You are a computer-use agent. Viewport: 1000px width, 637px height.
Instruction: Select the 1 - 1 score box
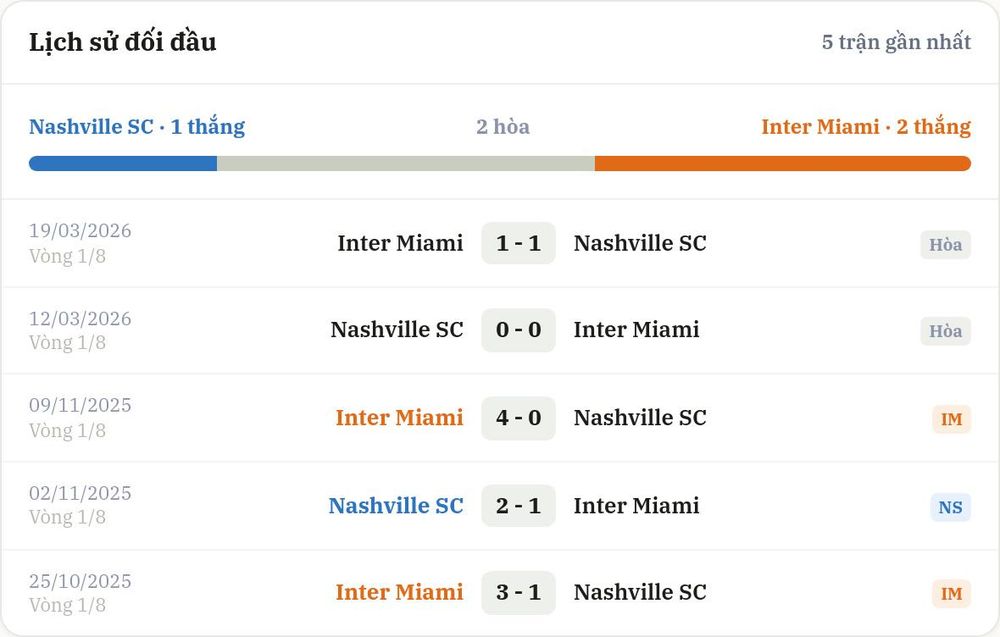(x=518, y=243)
